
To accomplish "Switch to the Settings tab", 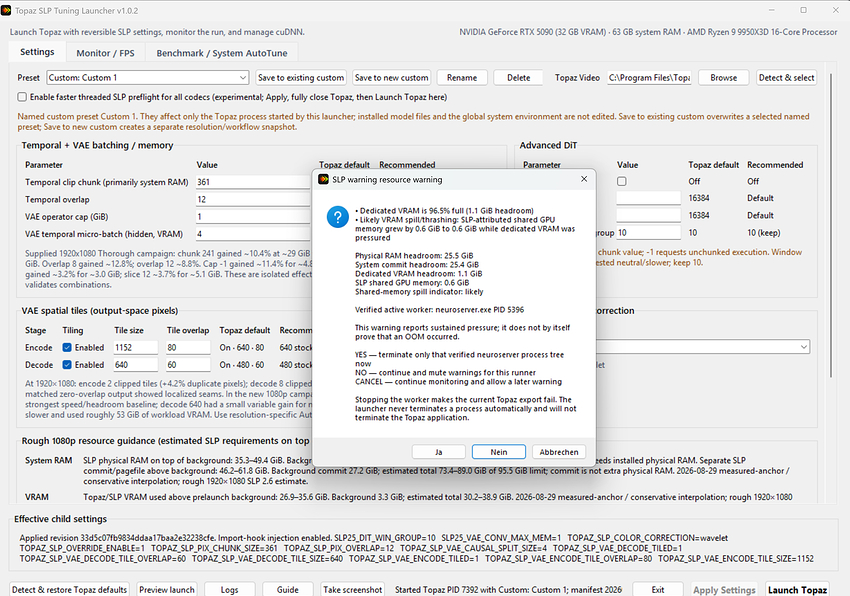I will pyautogui.click(x=37, y=52).
